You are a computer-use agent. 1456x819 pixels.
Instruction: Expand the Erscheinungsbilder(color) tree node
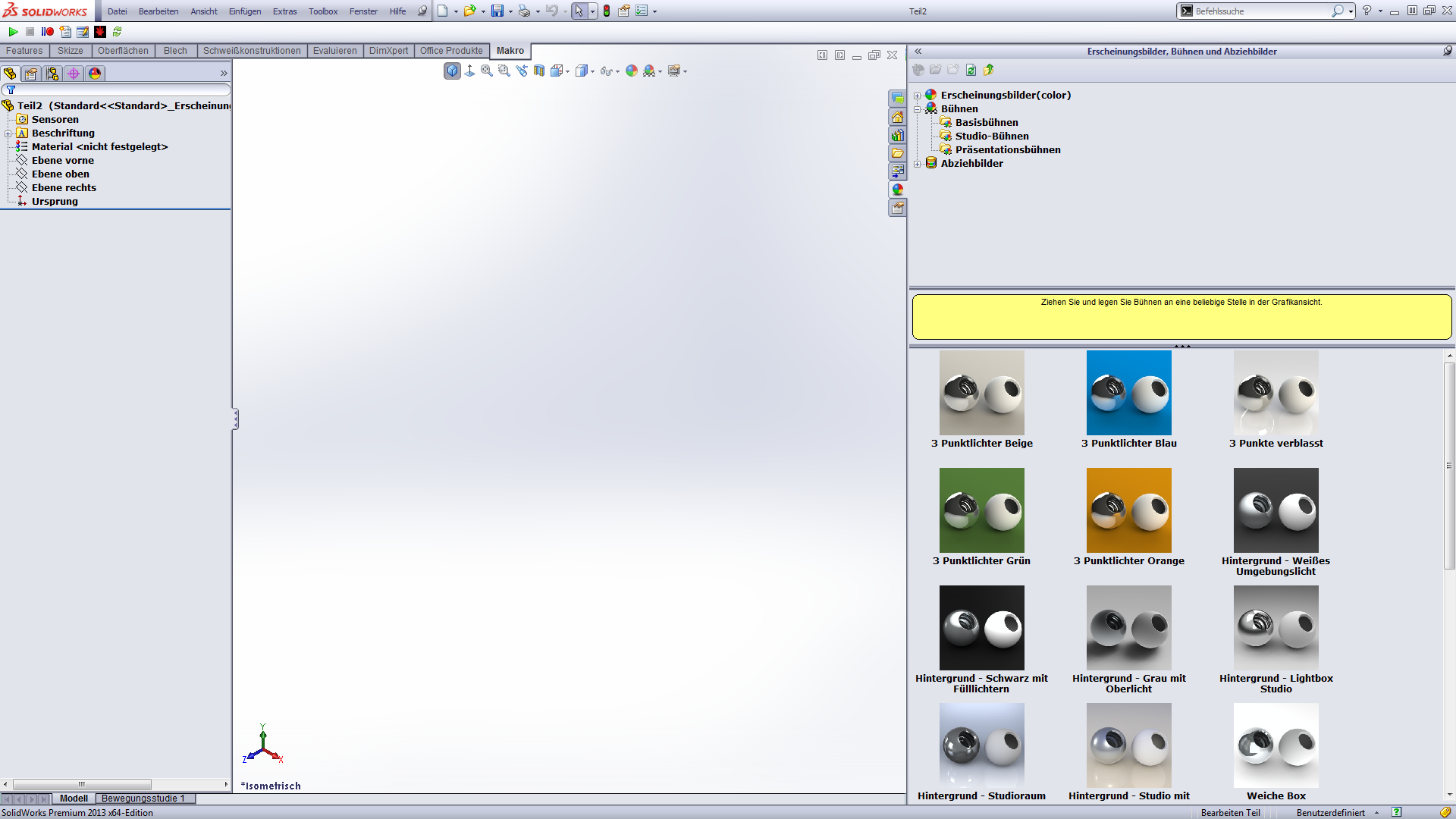[918, 96]
